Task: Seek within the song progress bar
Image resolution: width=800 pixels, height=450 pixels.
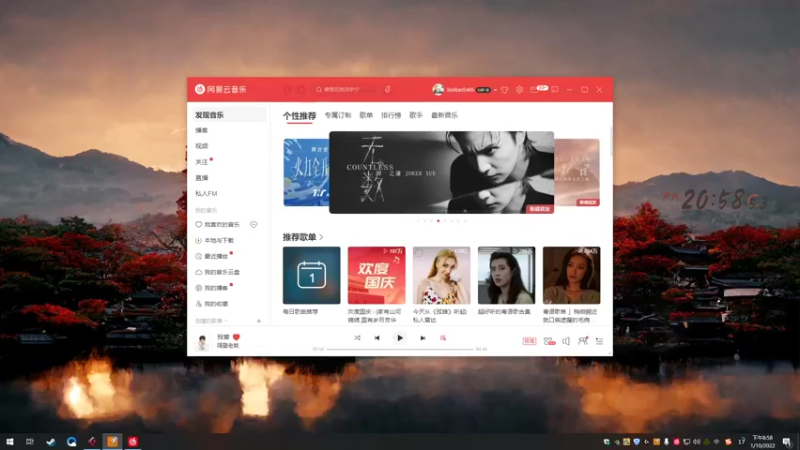Action: (x=400, y=349)
